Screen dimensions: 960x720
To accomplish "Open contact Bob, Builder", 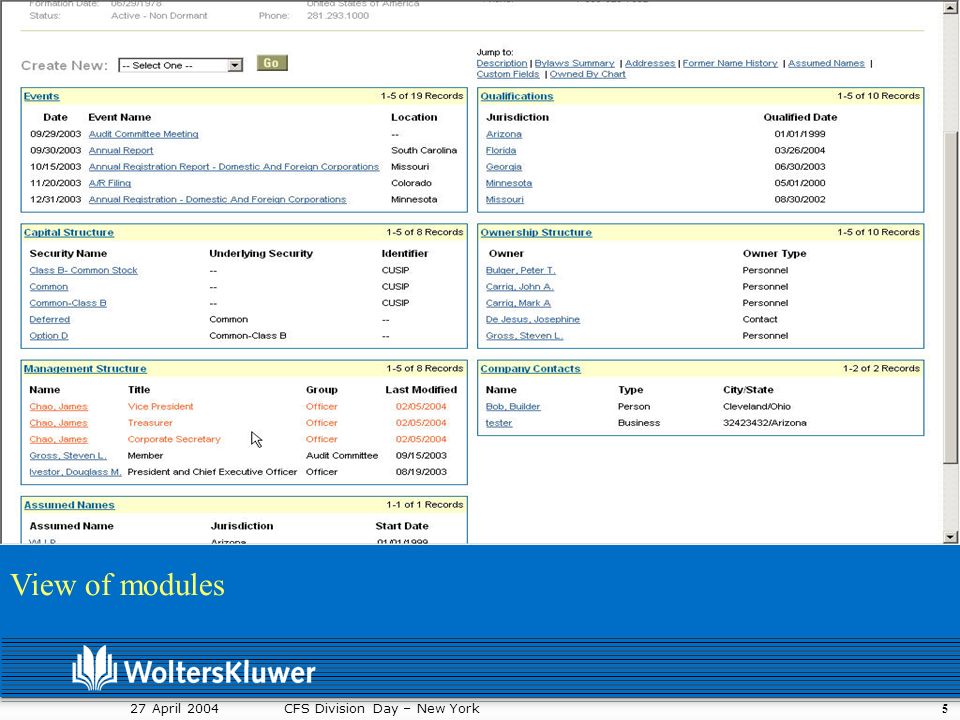I will (513, 407).
